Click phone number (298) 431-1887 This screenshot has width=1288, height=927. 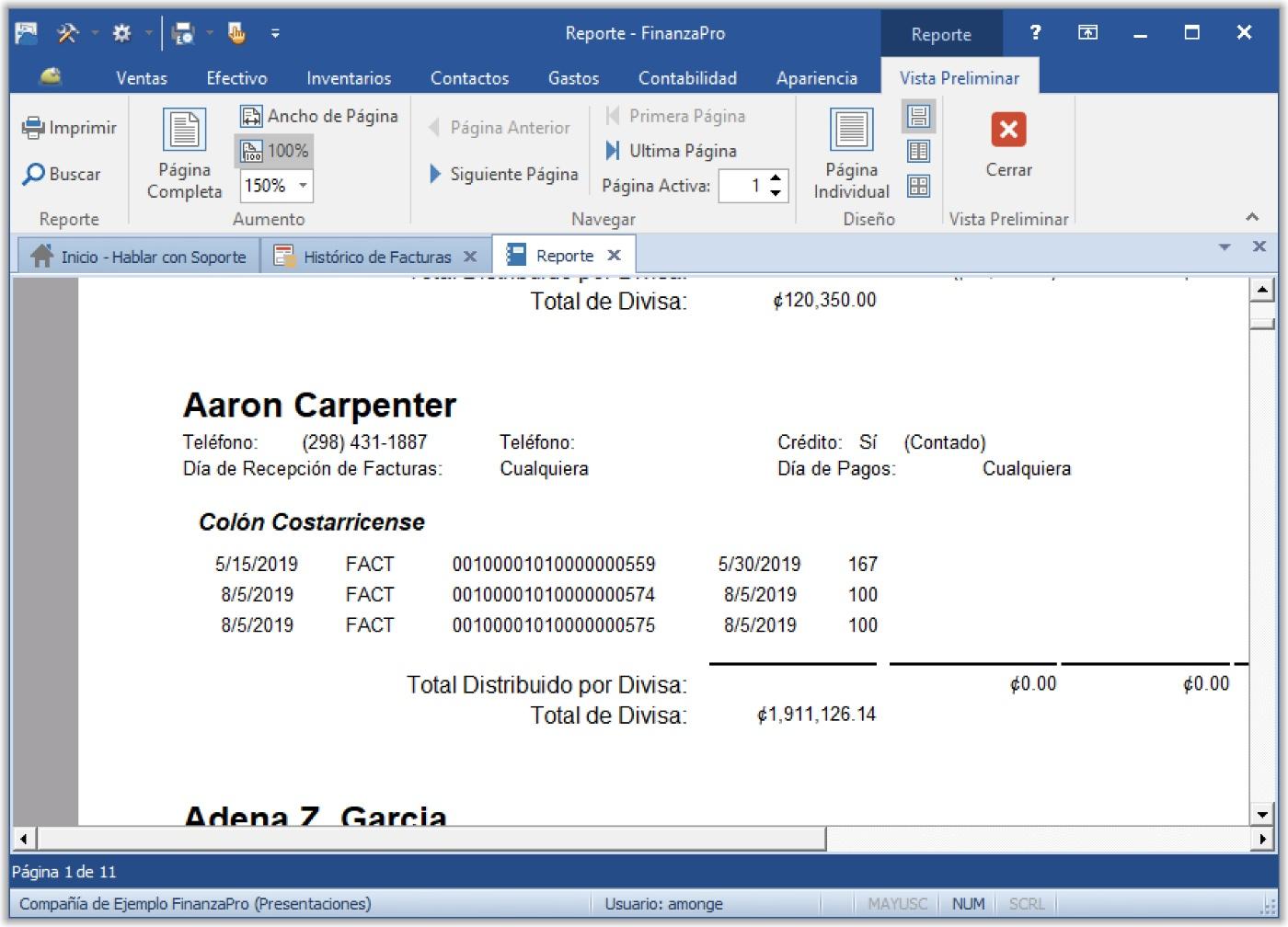tap(364, 442)
